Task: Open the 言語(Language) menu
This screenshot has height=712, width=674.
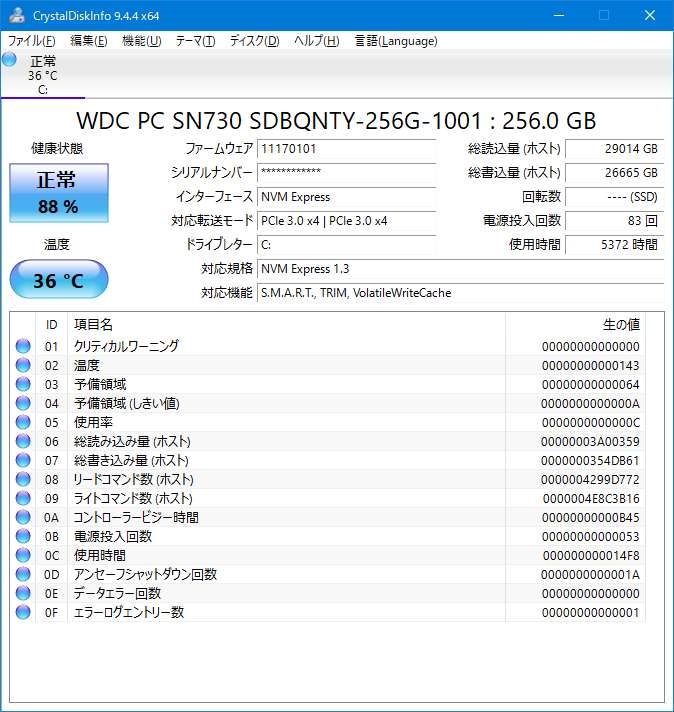Action: click(396, 41)
